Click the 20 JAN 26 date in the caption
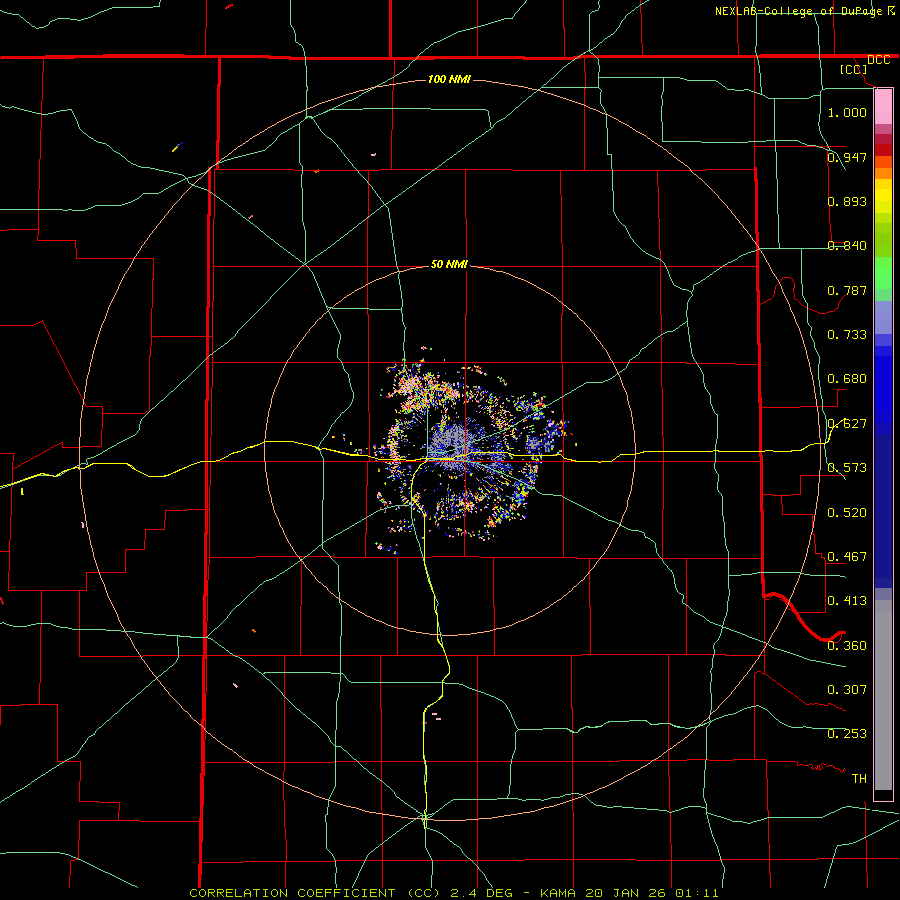This screenshot has height=900, width=900. [x=626, y=893]
